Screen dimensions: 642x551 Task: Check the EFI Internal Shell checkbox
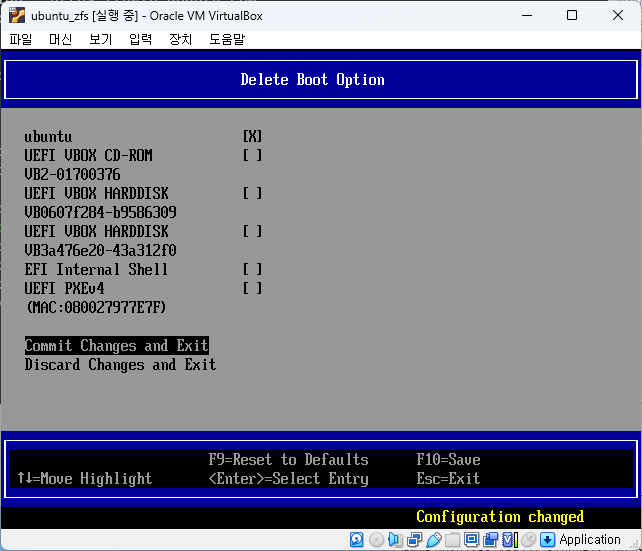[252, 270]
